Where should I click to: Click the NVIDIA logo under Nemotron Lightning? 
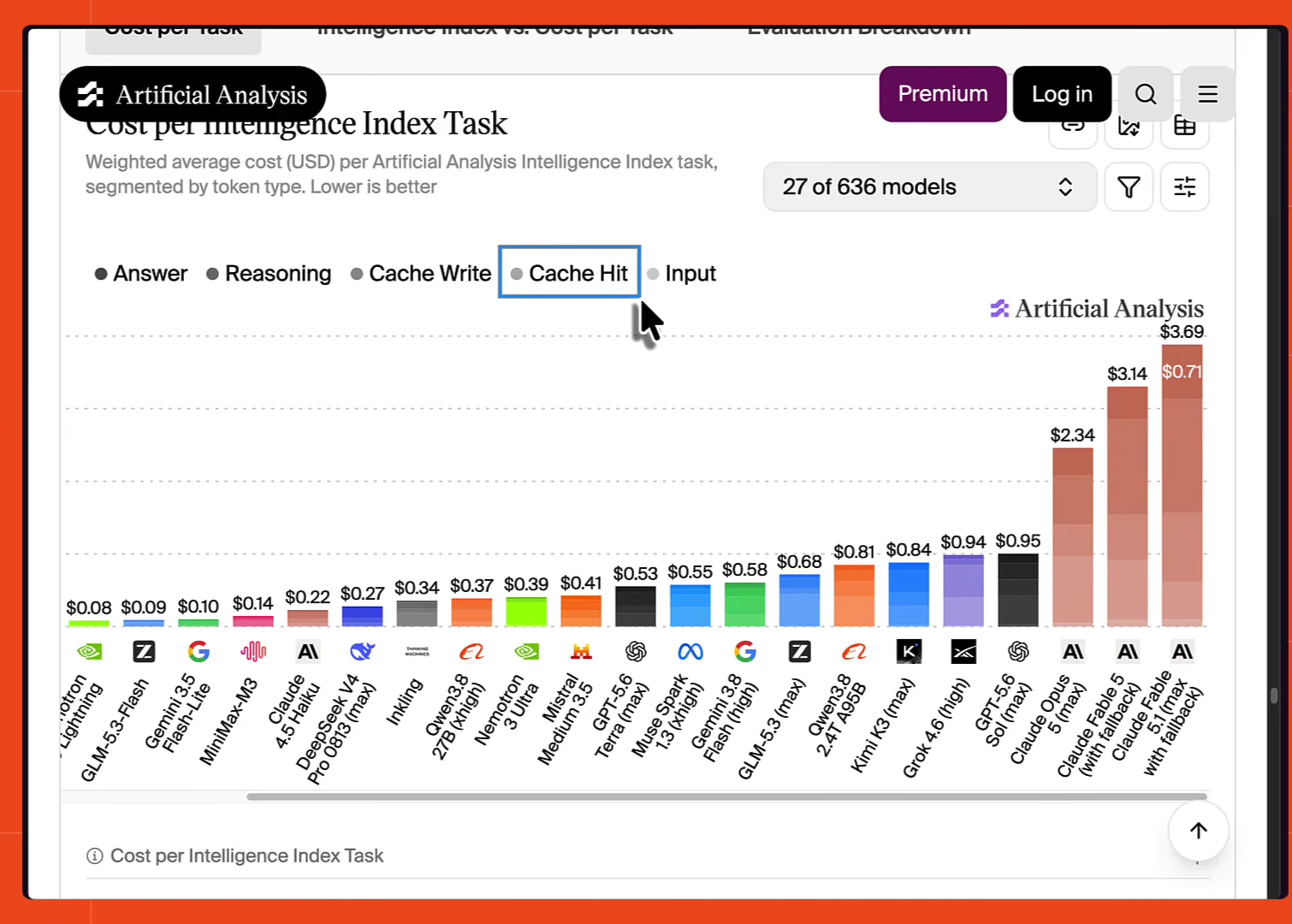coord(89,652)
